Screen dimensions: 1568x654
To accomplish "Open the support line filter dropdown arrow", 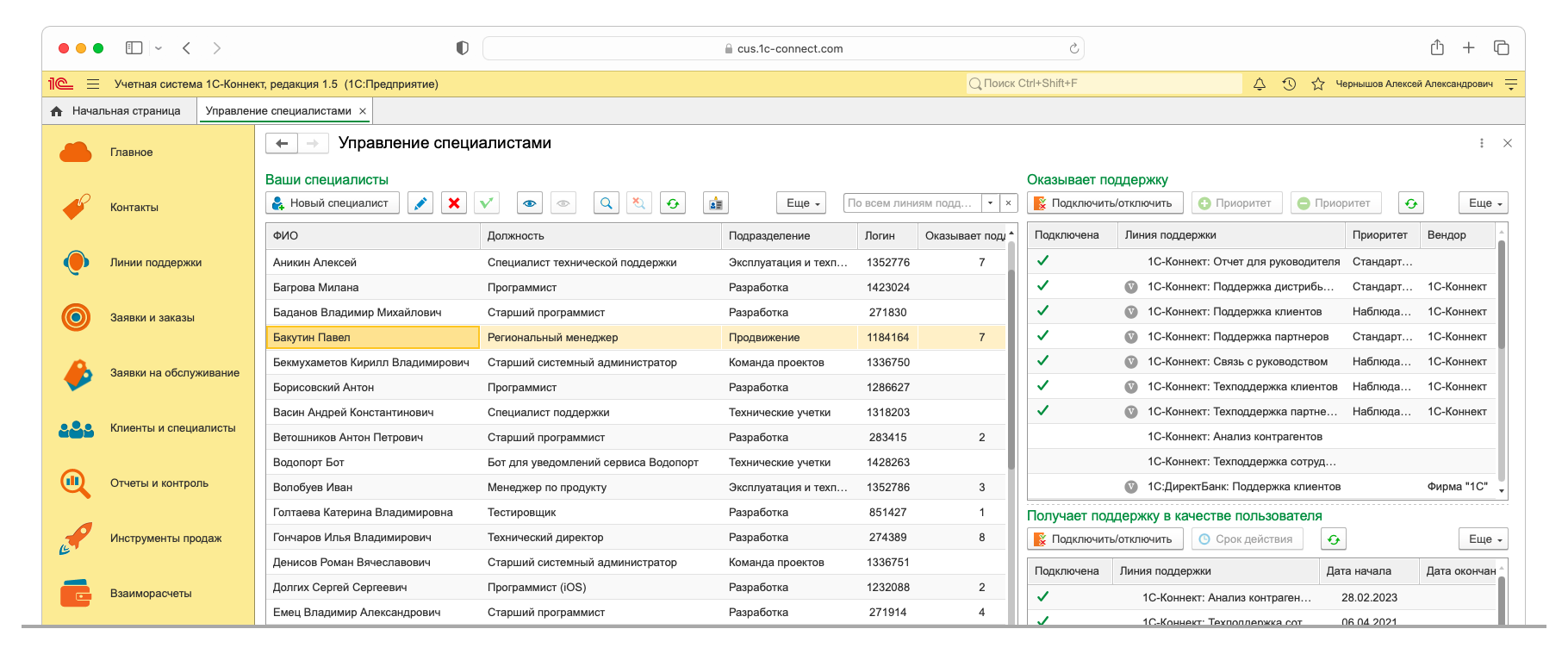I will click(991, 203).
